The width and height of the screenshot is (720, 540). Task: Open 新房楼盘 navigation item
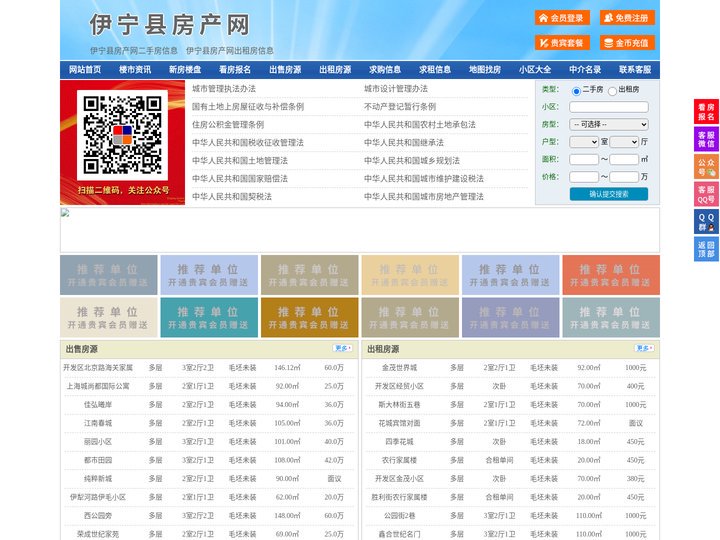pyautogui.click(x=185, y=70)
